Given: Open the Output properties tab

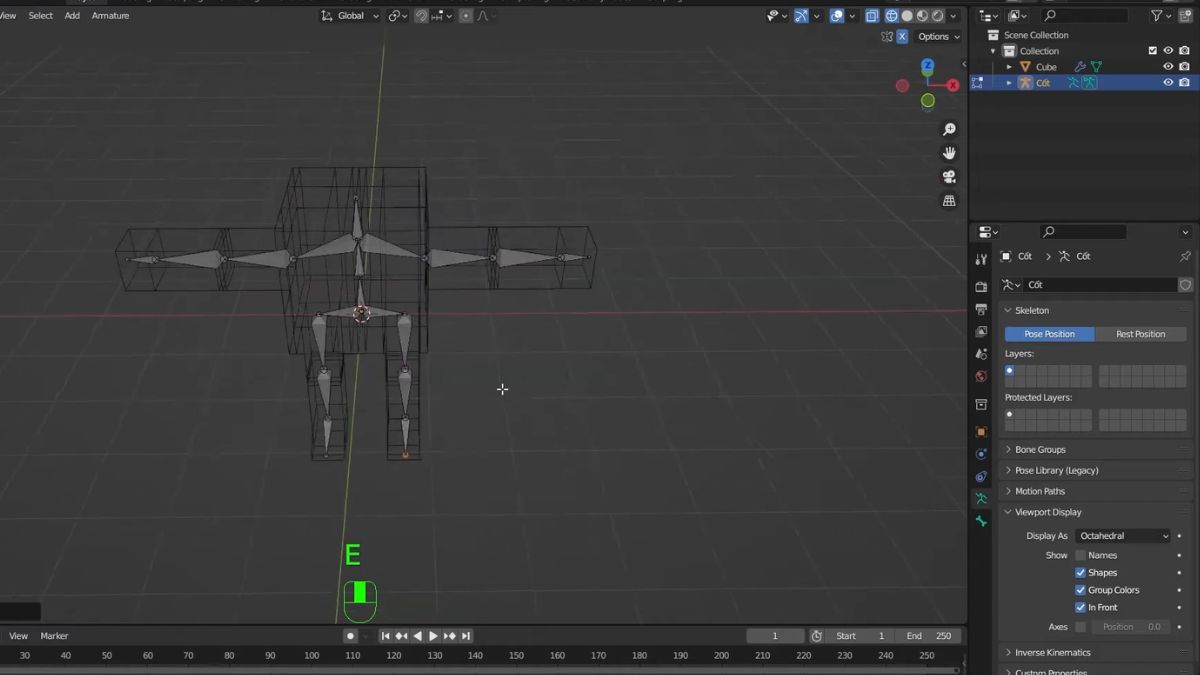Looking at the screenshot, I should (x=981, y=309).
